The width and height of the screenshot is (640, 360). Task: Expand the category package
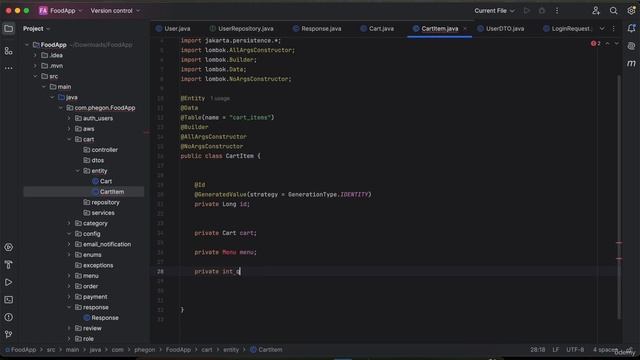coord(69,223)
